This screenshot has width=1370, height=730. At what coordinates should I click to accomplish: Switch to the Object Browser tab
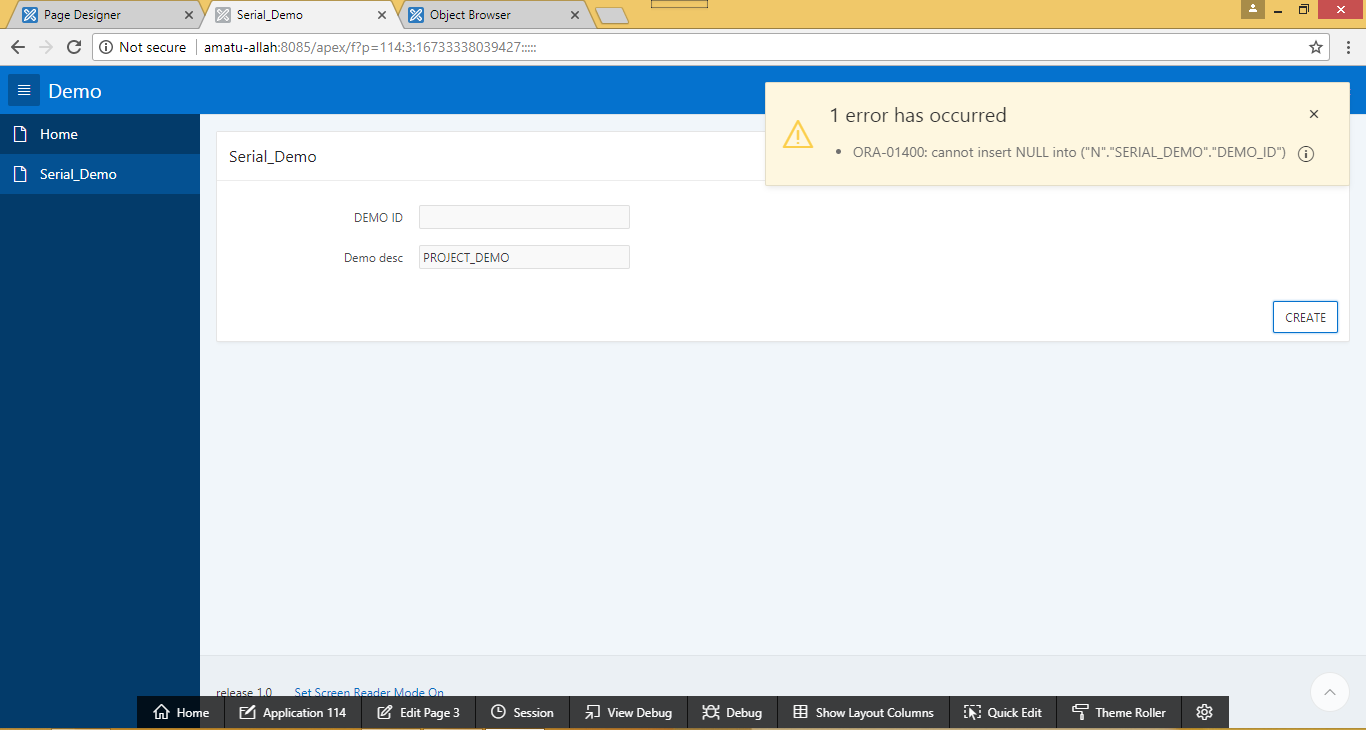470,15
